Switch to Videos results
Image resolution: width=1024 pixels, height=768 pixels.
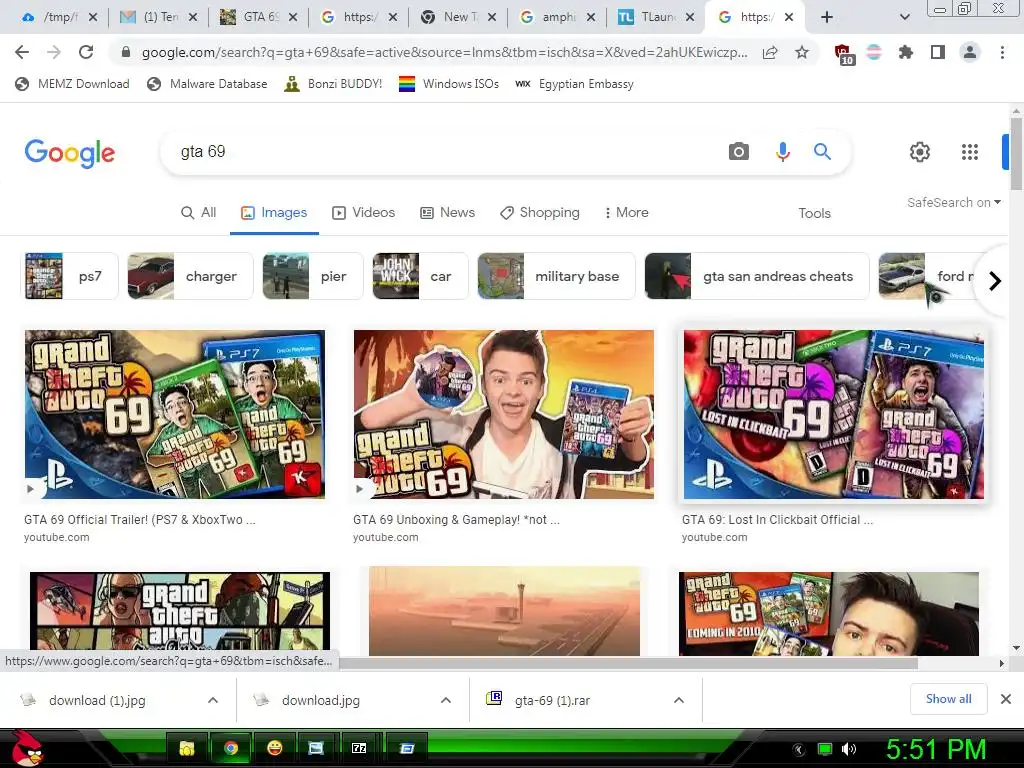point(363,213)
